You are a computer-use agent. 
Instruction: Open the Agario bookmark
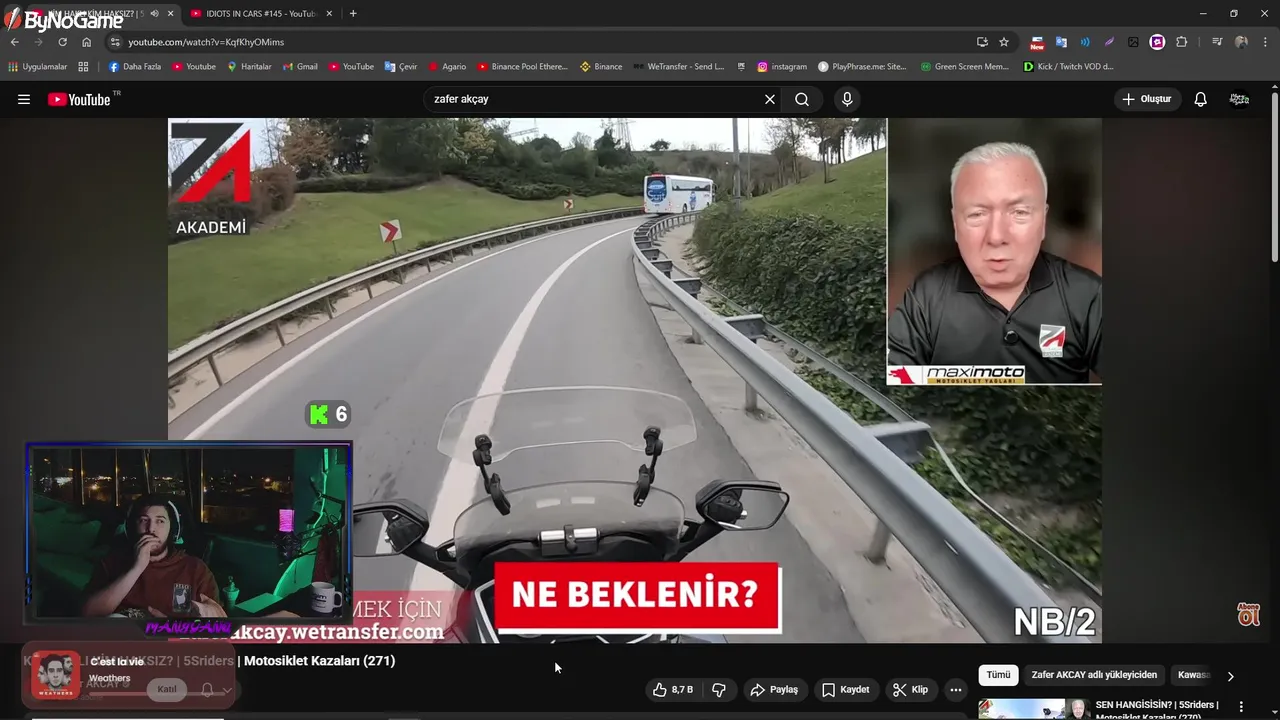pos(447,67)
